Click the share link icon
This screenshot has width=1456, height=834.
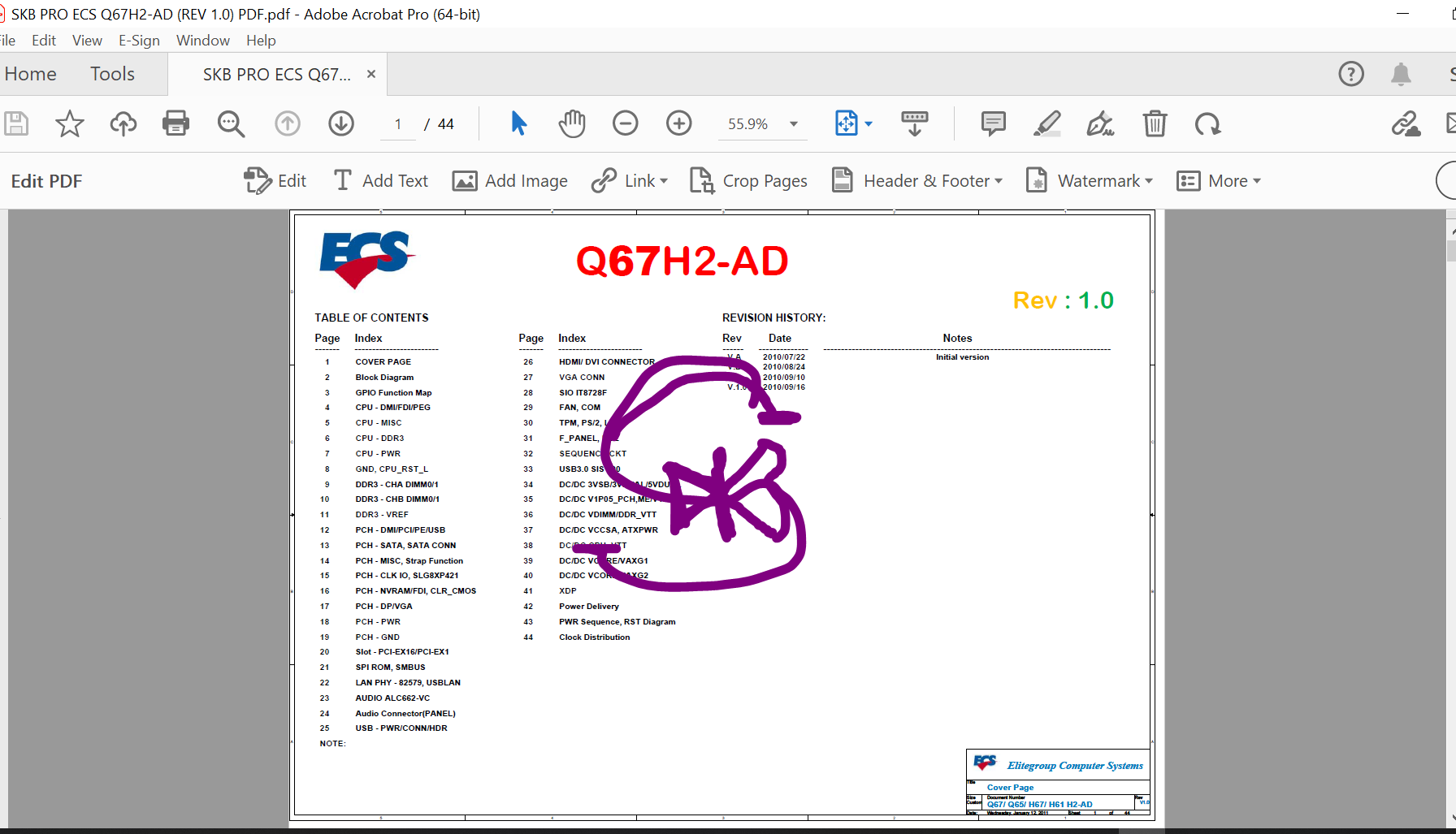[x=1406, y=123]
